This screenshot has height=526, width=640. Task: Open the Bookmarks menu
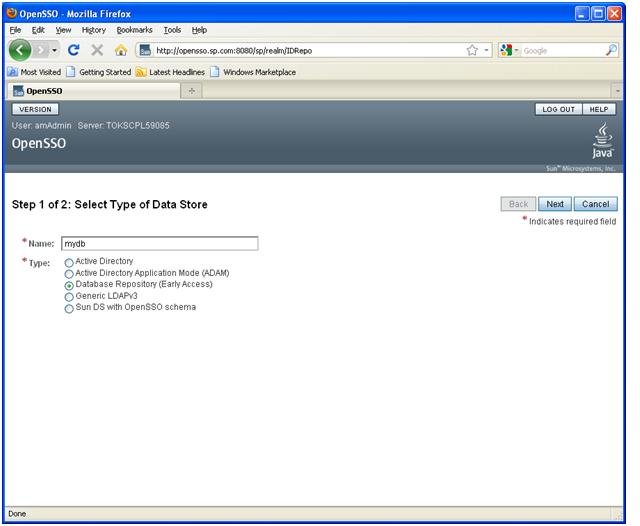(134, 30)
